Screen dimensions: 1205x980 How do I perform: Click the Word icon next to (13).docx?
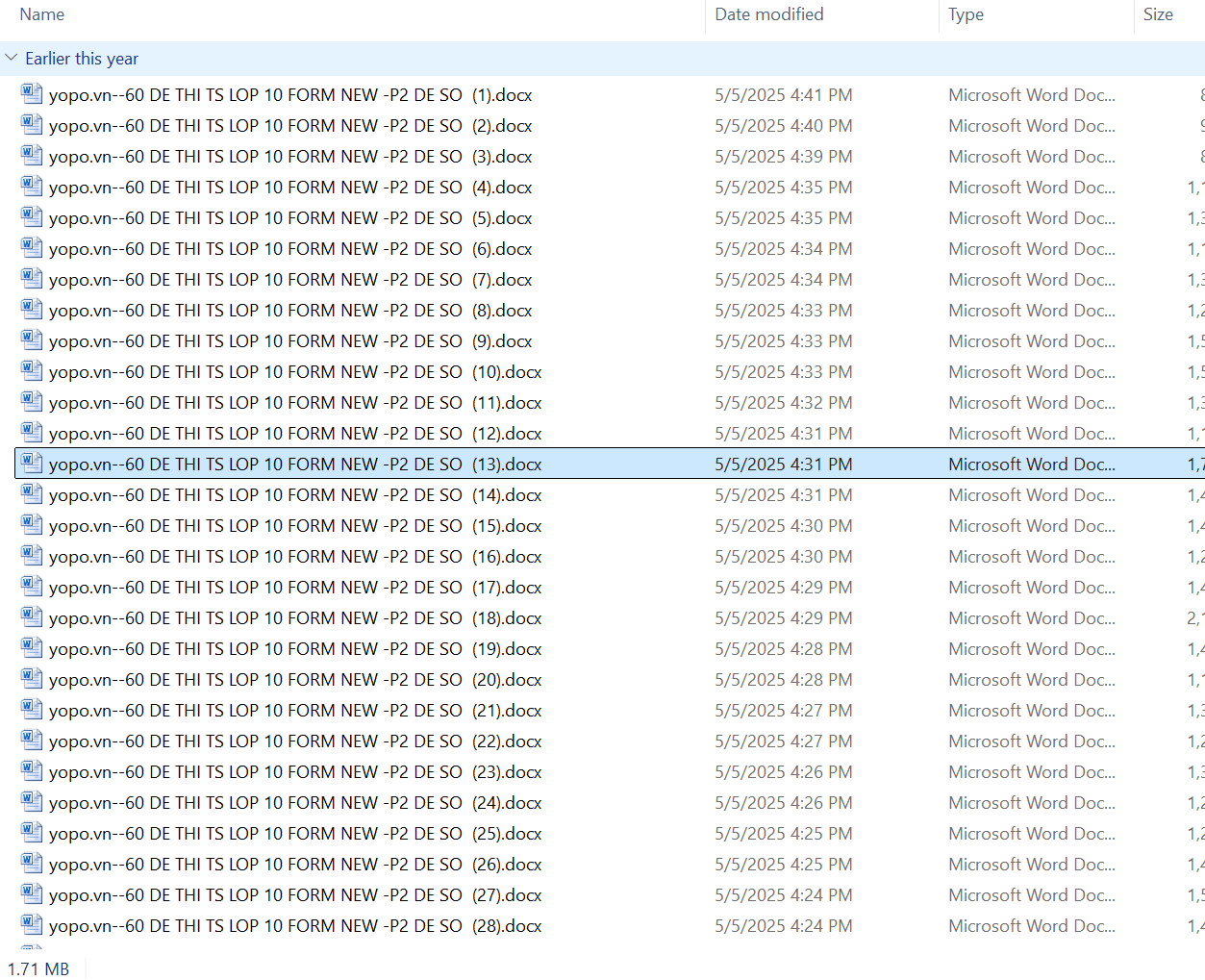point(32,464)
